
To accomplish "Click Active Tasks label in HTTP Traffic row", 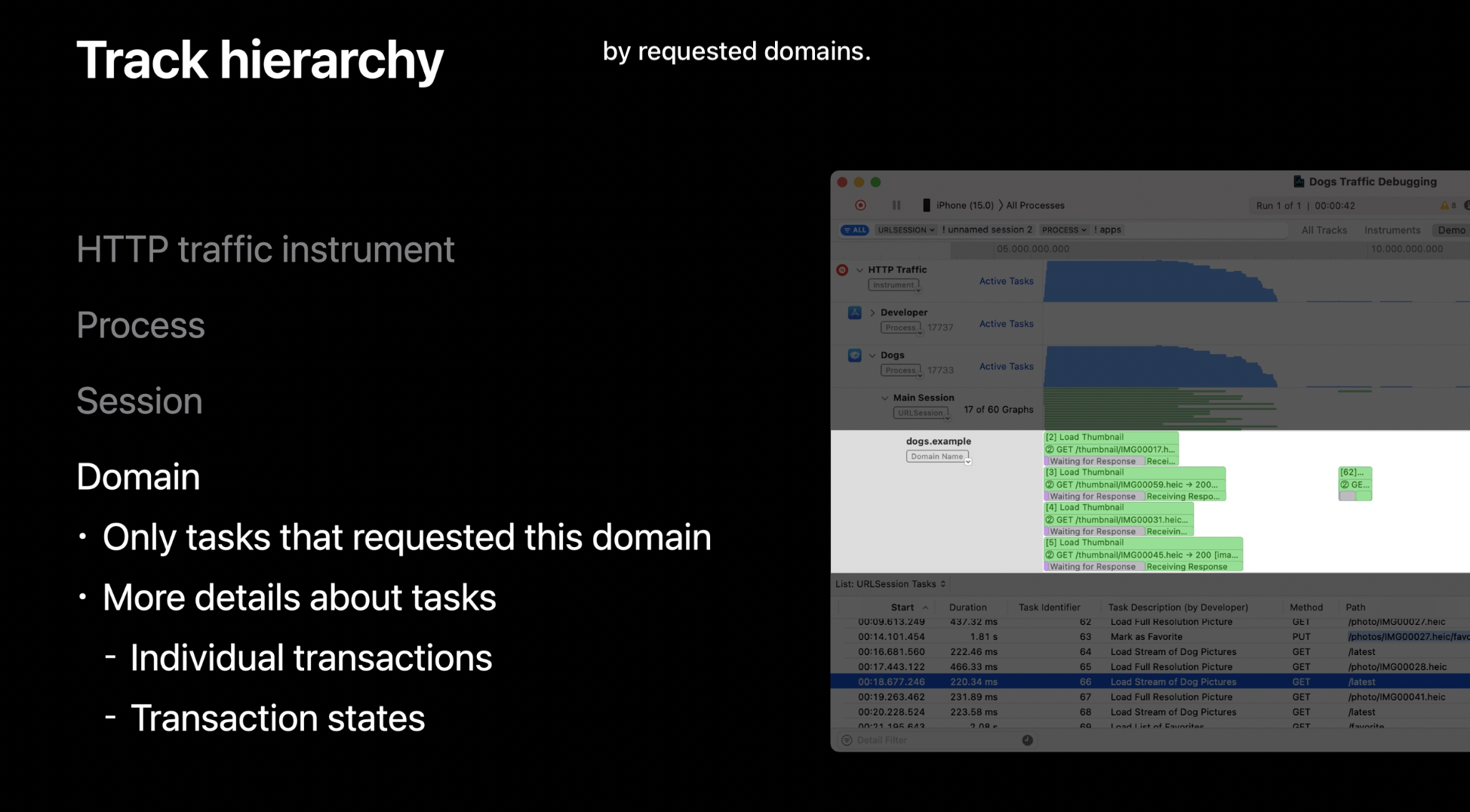I will (1006, 281).
